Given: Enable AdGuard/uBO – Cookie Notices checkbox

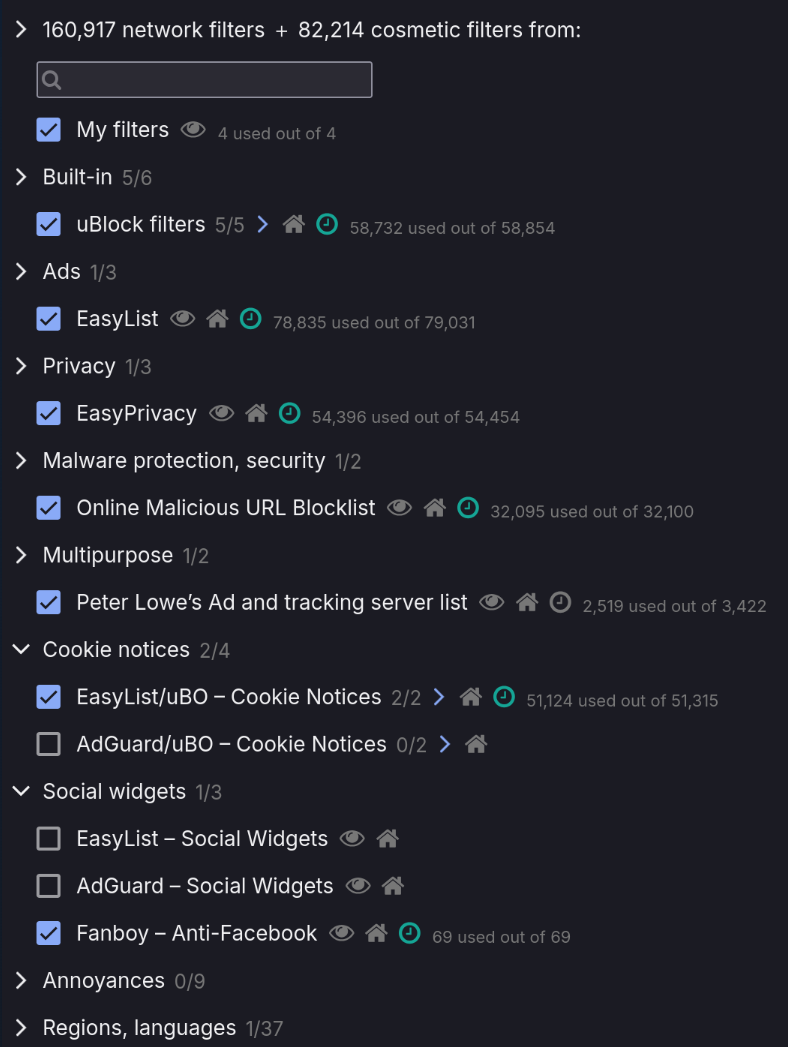Looking at the screenshot, I should click(49, 745).
